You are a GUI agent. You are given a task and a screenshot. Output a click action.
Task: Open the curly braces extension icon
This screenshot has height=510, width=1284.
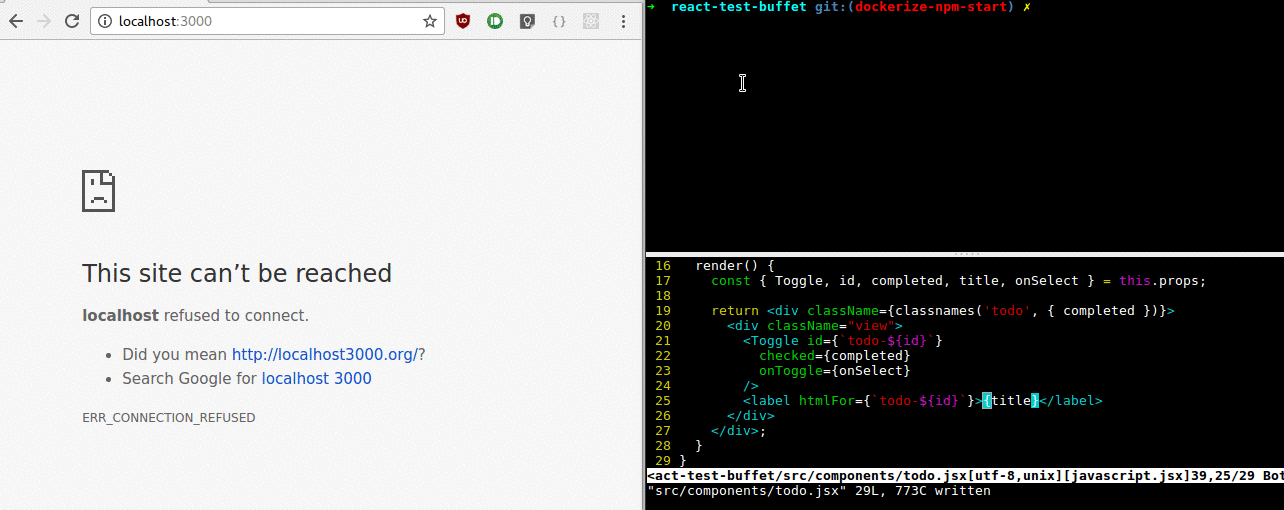point(559,21)
